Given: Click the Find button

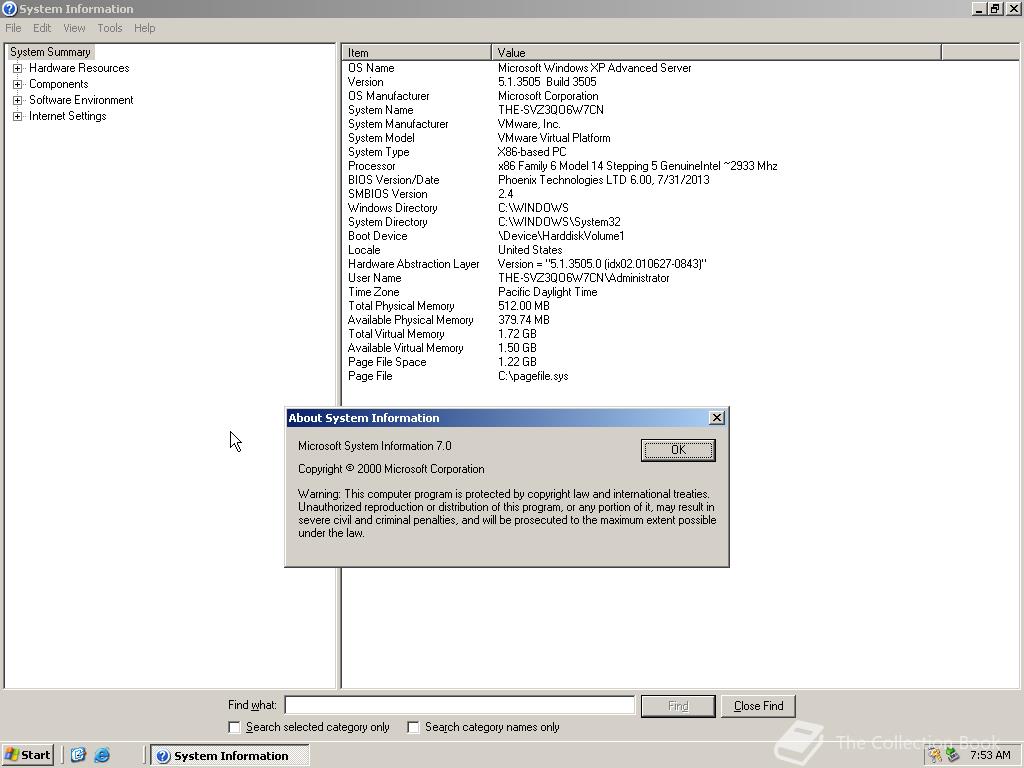Looking at the screenshot, I should pos(678,706).
